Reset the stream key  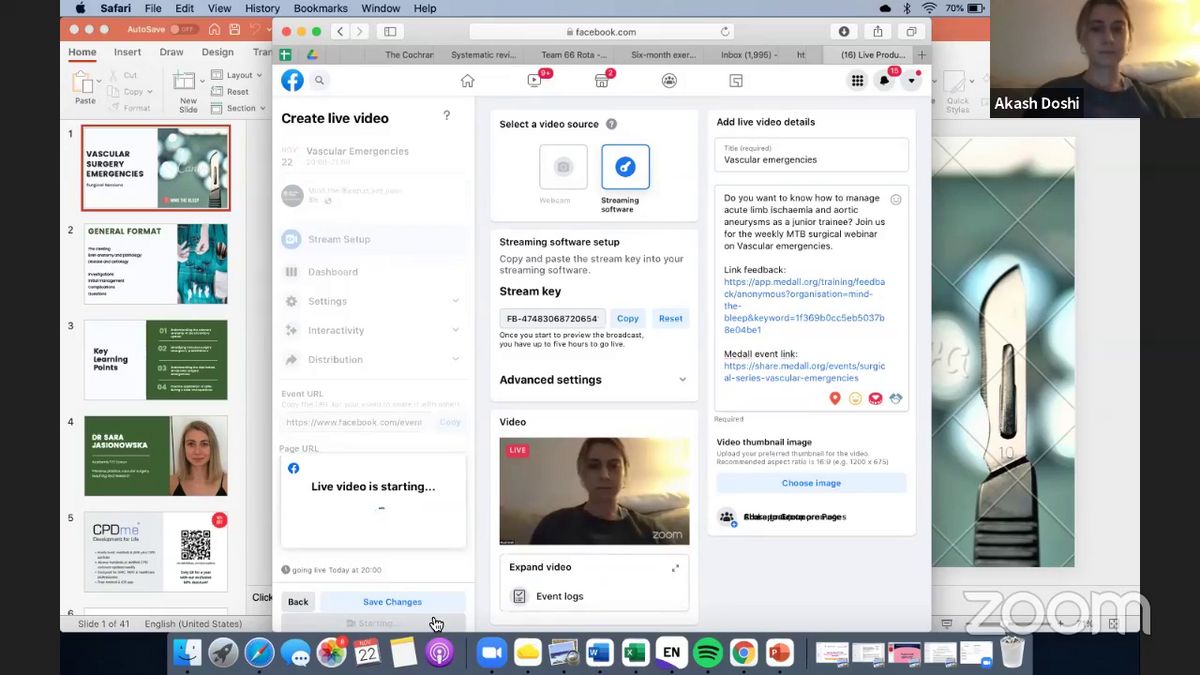671,318
